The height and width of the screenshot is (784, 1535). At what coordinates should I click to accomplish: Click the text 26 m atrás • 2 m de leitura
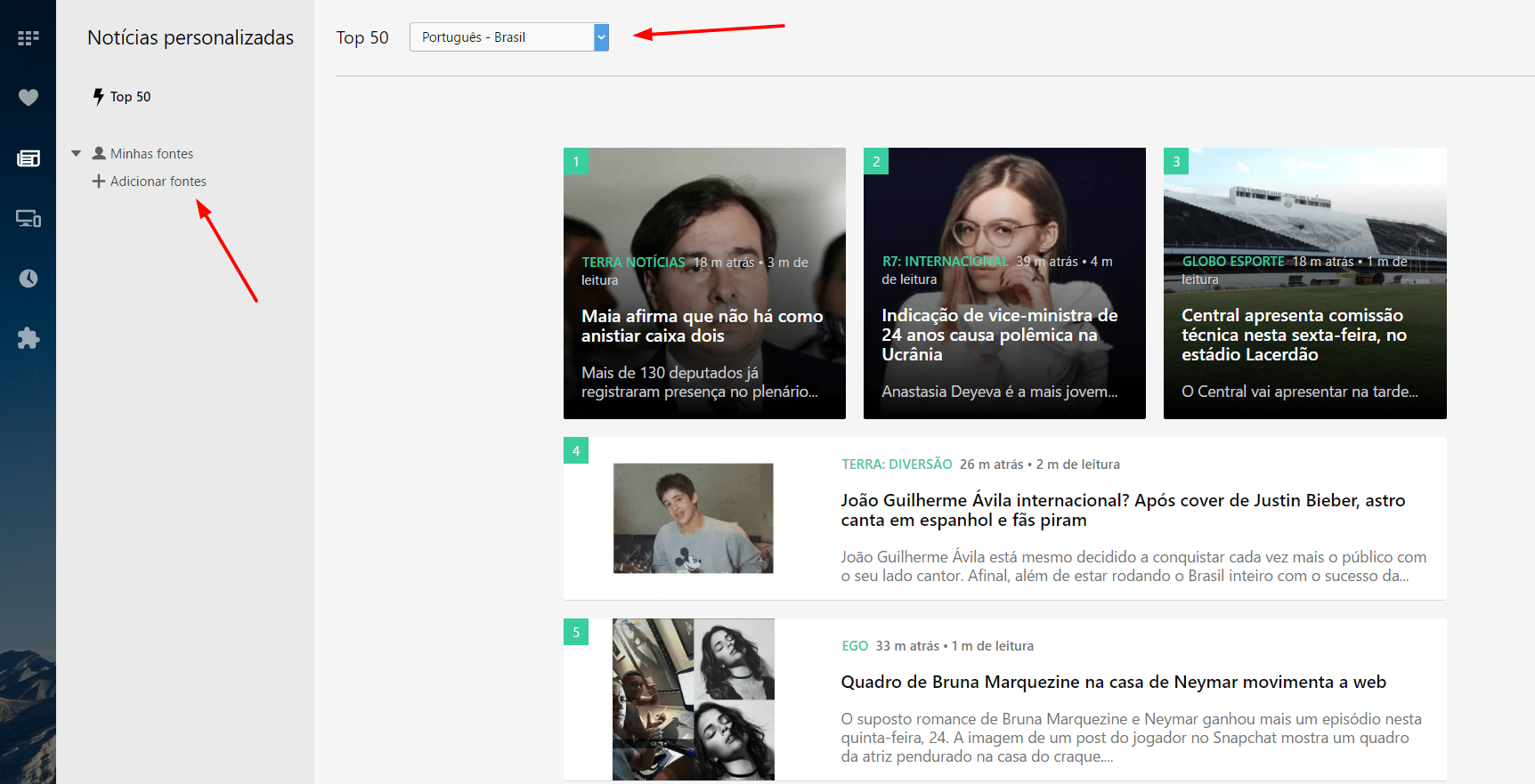1040,464
